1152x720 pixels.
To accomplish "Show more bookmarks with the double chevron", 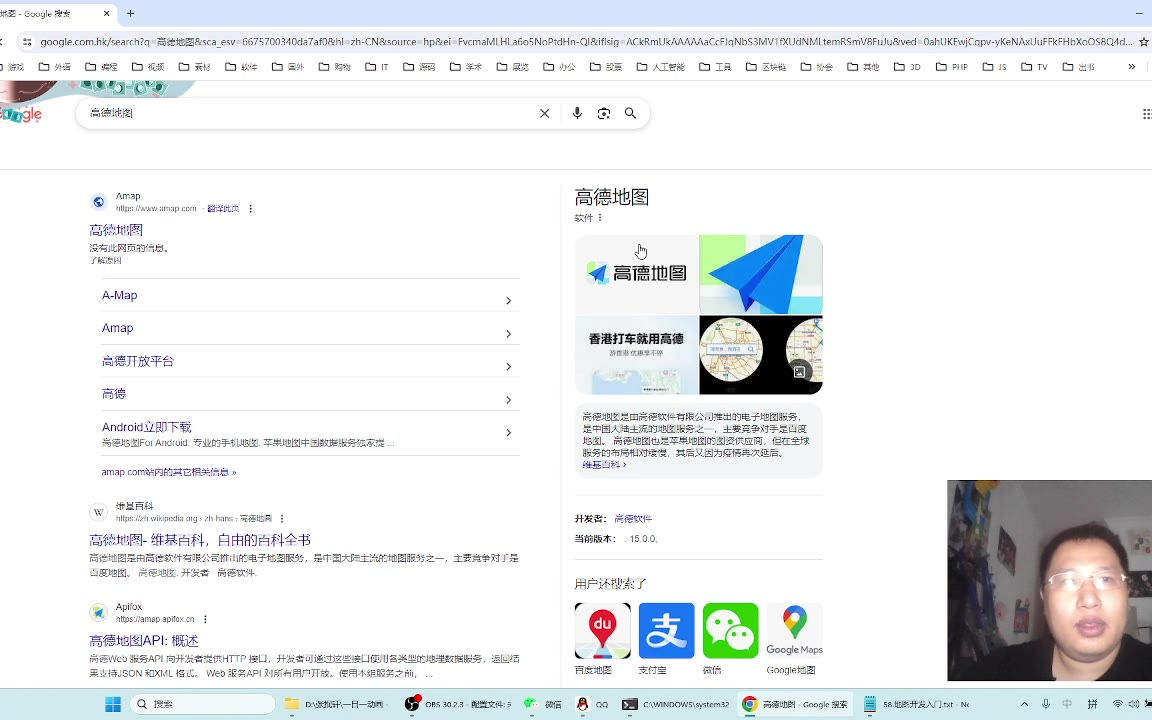I will point(1131,67).
